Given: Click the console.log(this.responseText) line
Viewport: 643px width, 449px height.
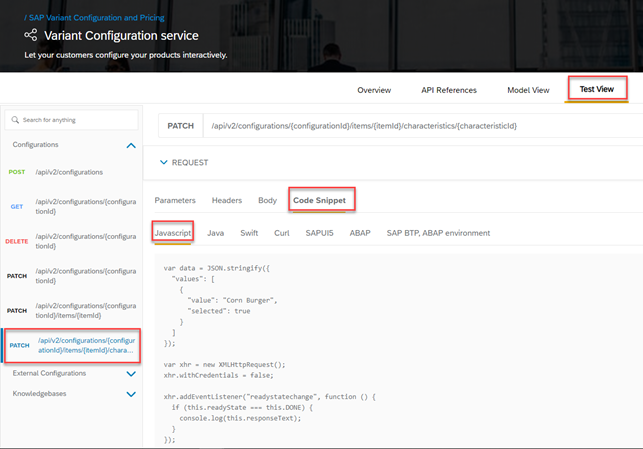Looking at the screenshot, I should 240,418.
